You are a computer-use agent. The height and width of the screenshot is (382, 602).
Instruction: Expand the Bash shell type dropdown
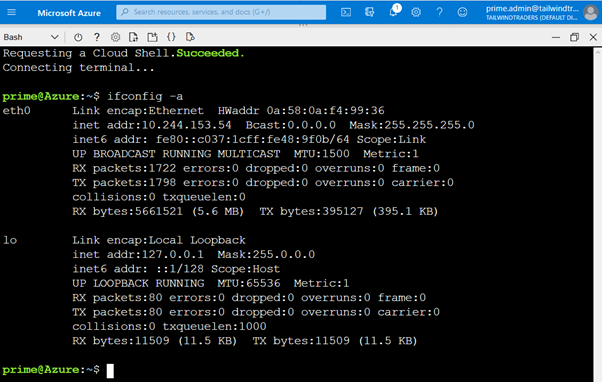31,37
